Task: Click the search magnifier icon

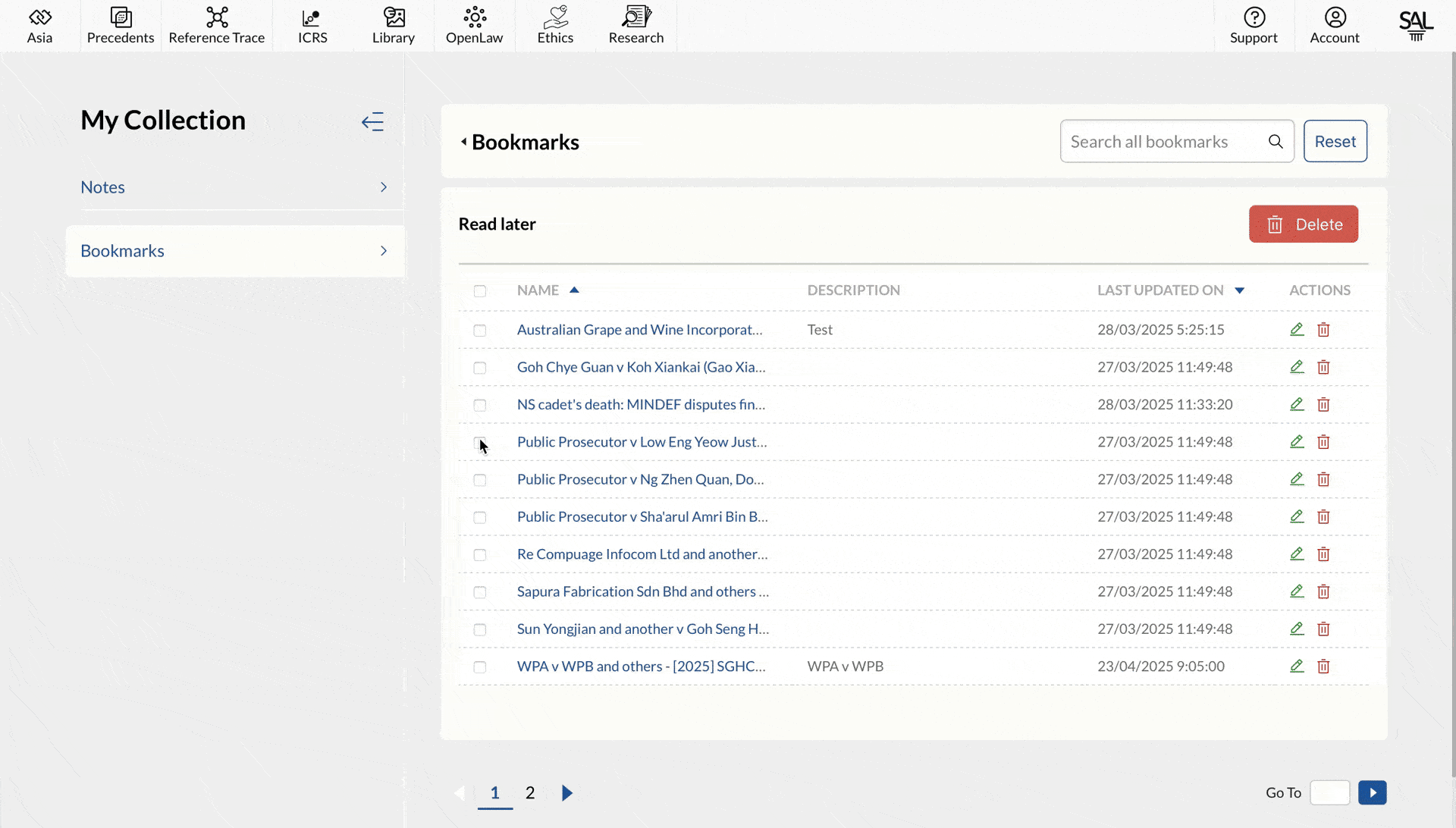Action: coord(1276,142)
